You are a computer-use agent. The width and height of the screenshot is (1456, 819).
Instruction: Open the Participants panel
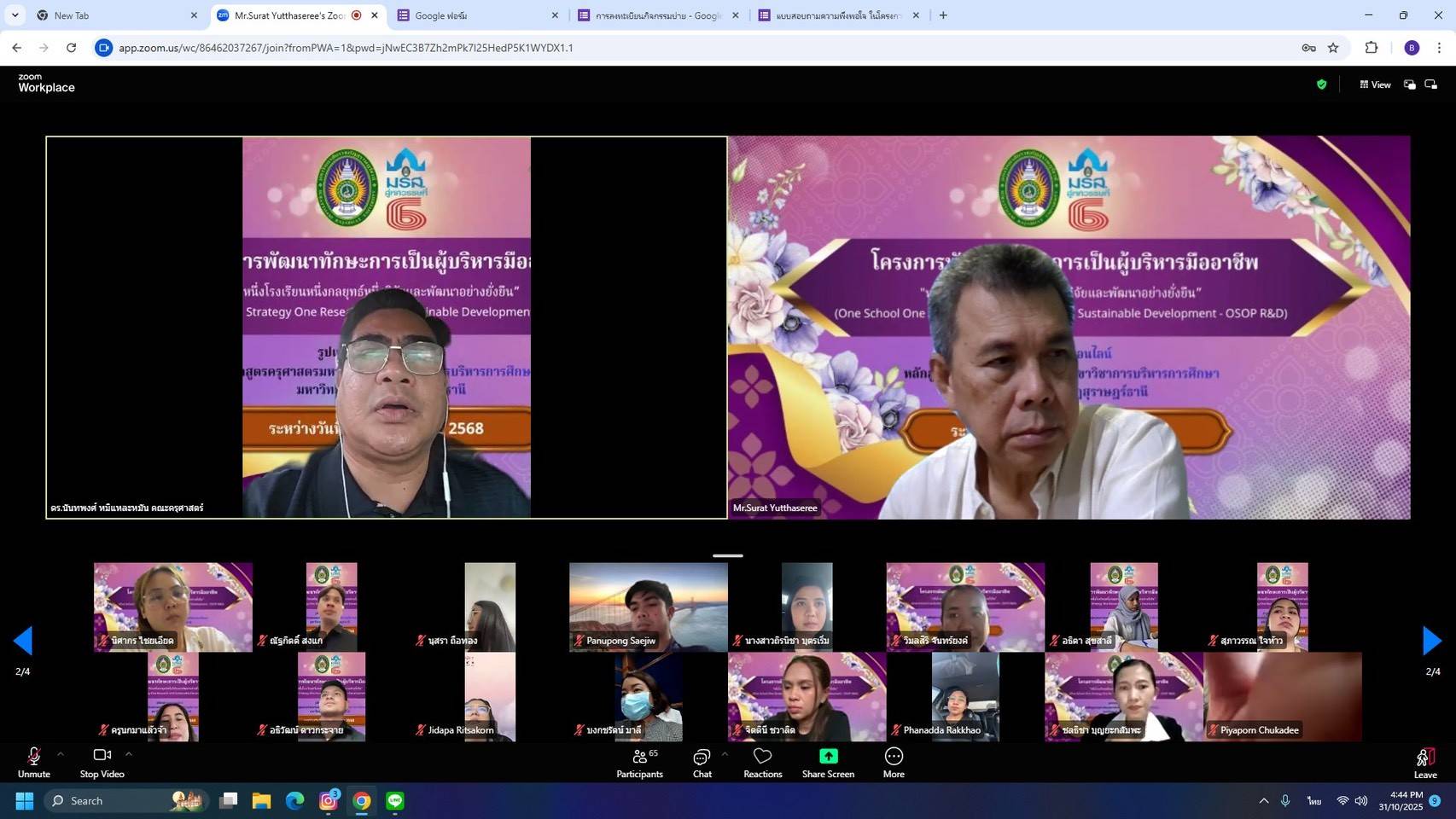coord(639,763)
